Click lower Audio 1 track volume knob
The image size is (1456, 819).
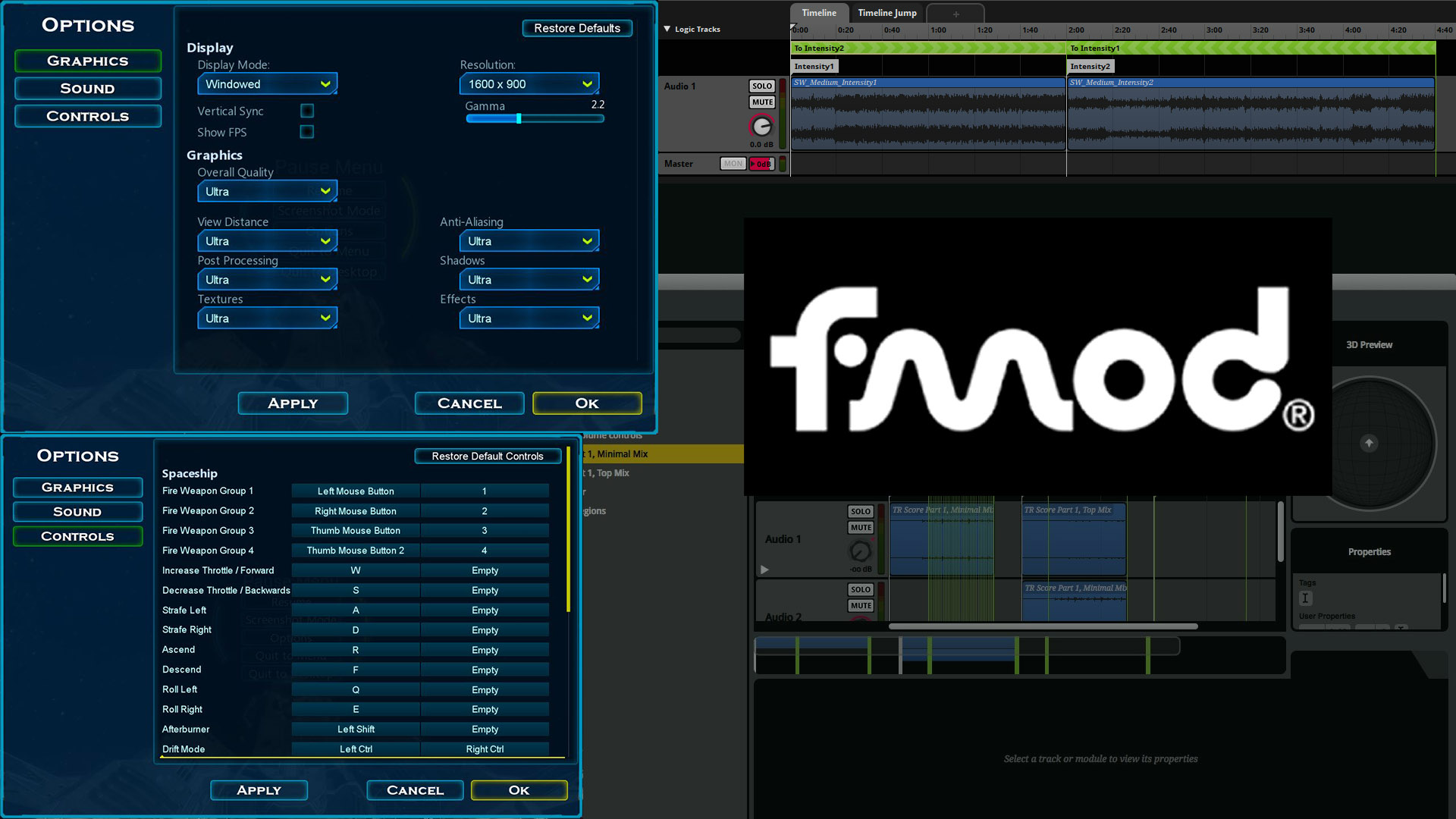point(860,551)
